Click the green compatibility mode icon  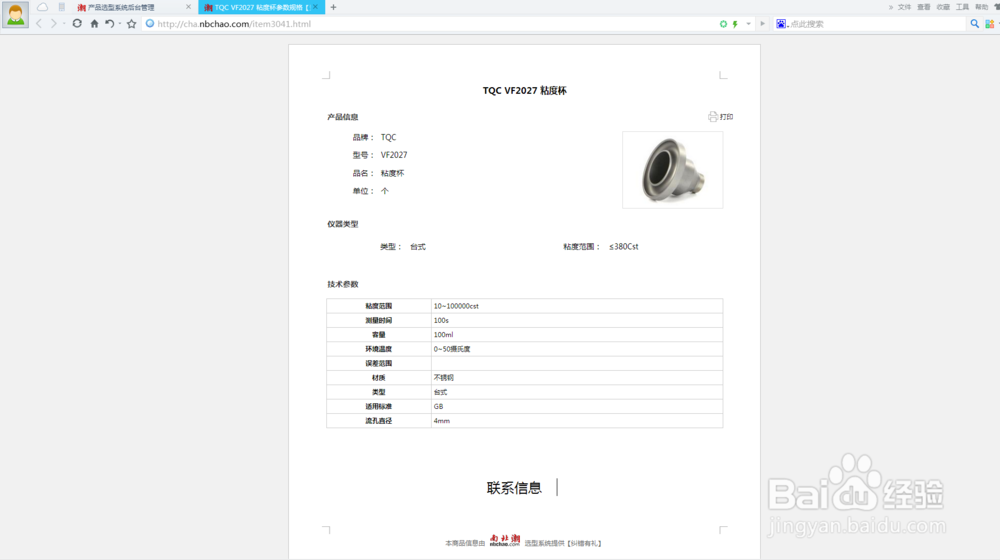click(723, 24)
